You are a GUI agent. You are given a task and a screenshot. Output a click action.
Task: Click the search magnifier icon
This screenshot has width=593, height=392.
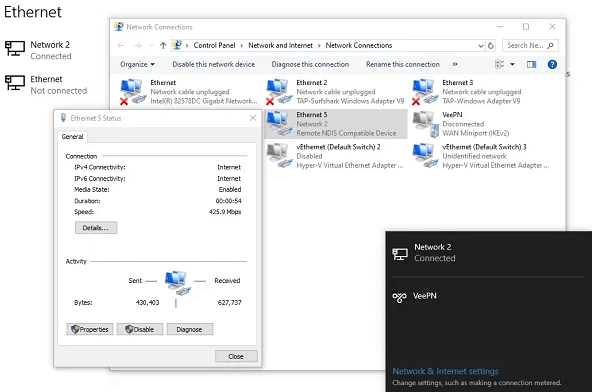click(x=550, y=45)
